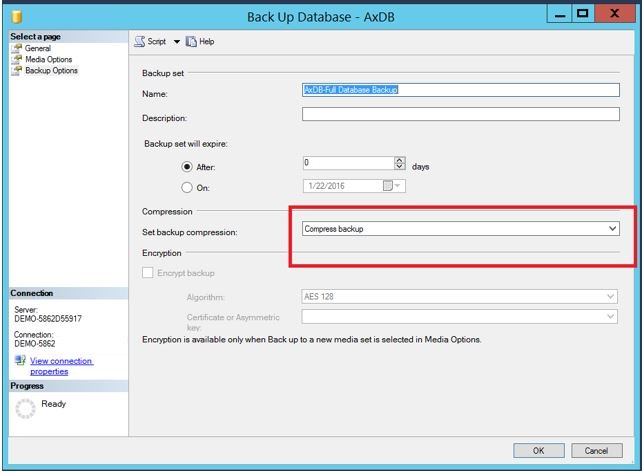
Task: Click the server name DEMO-5862D55917
Action: [48, 319]
